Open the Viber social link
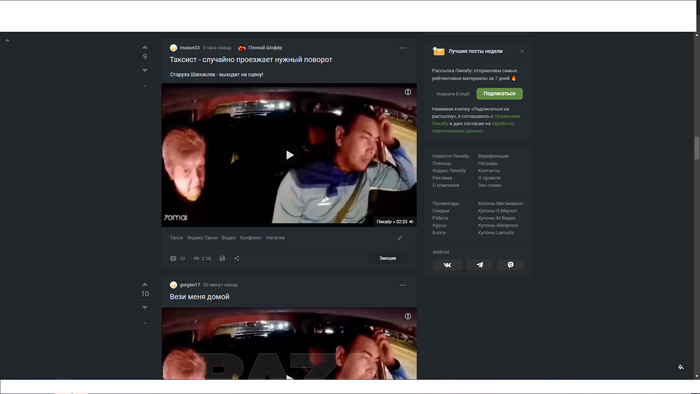Viewport: 700px width, 394px height. (x=510, y=265)
